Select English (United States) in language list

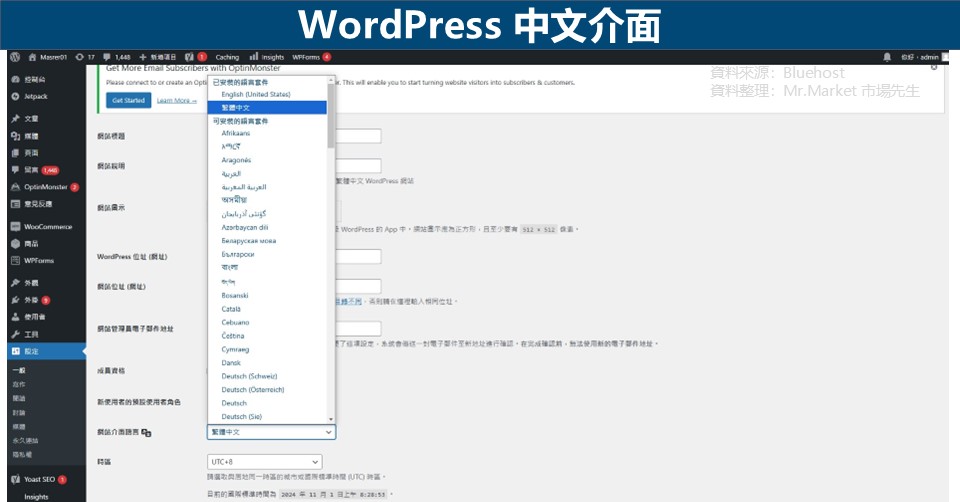coord(256,94)
